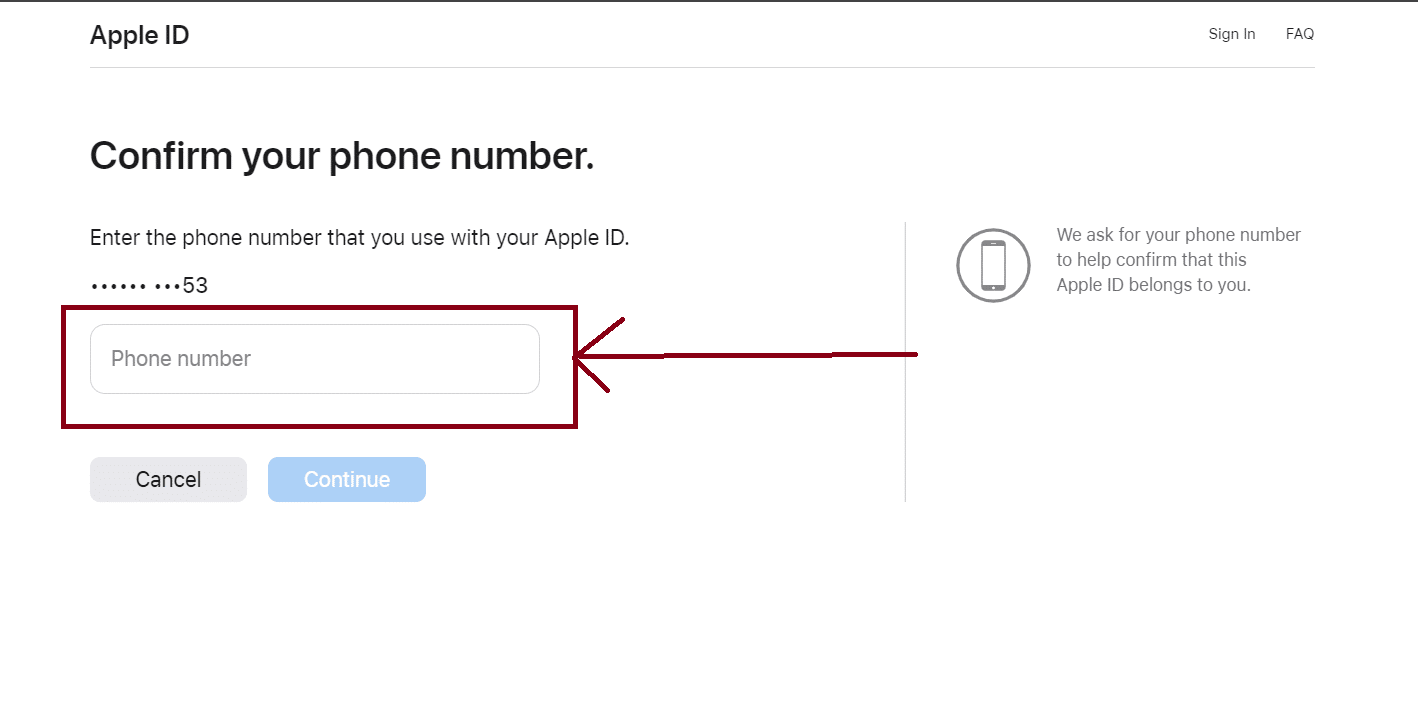The image size is (1418, 701).
Task: Click "to help confirm that this" help line
Action: click(1151, 260)
